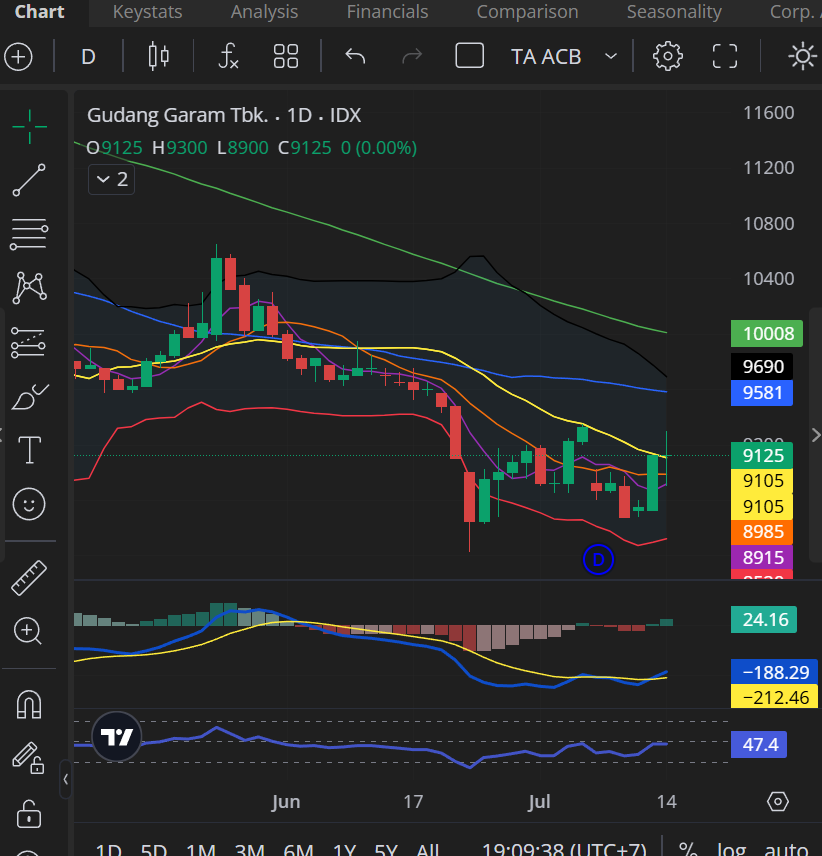The width and height of the screenshot is (822, 856).
Task: Open the candlestick chart type selector
Action: click(x=158, y=56)
